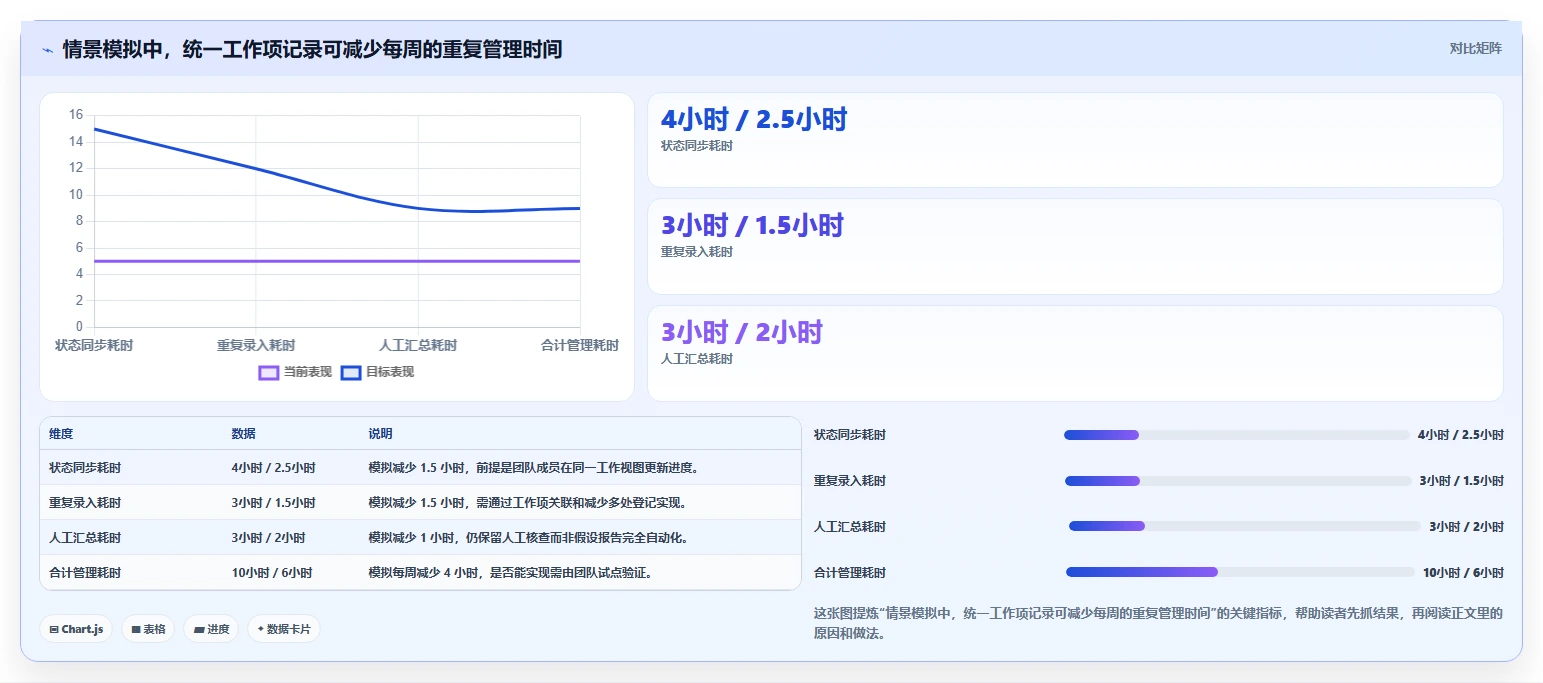Click the 状态同步耗时 progress row label

850,435
